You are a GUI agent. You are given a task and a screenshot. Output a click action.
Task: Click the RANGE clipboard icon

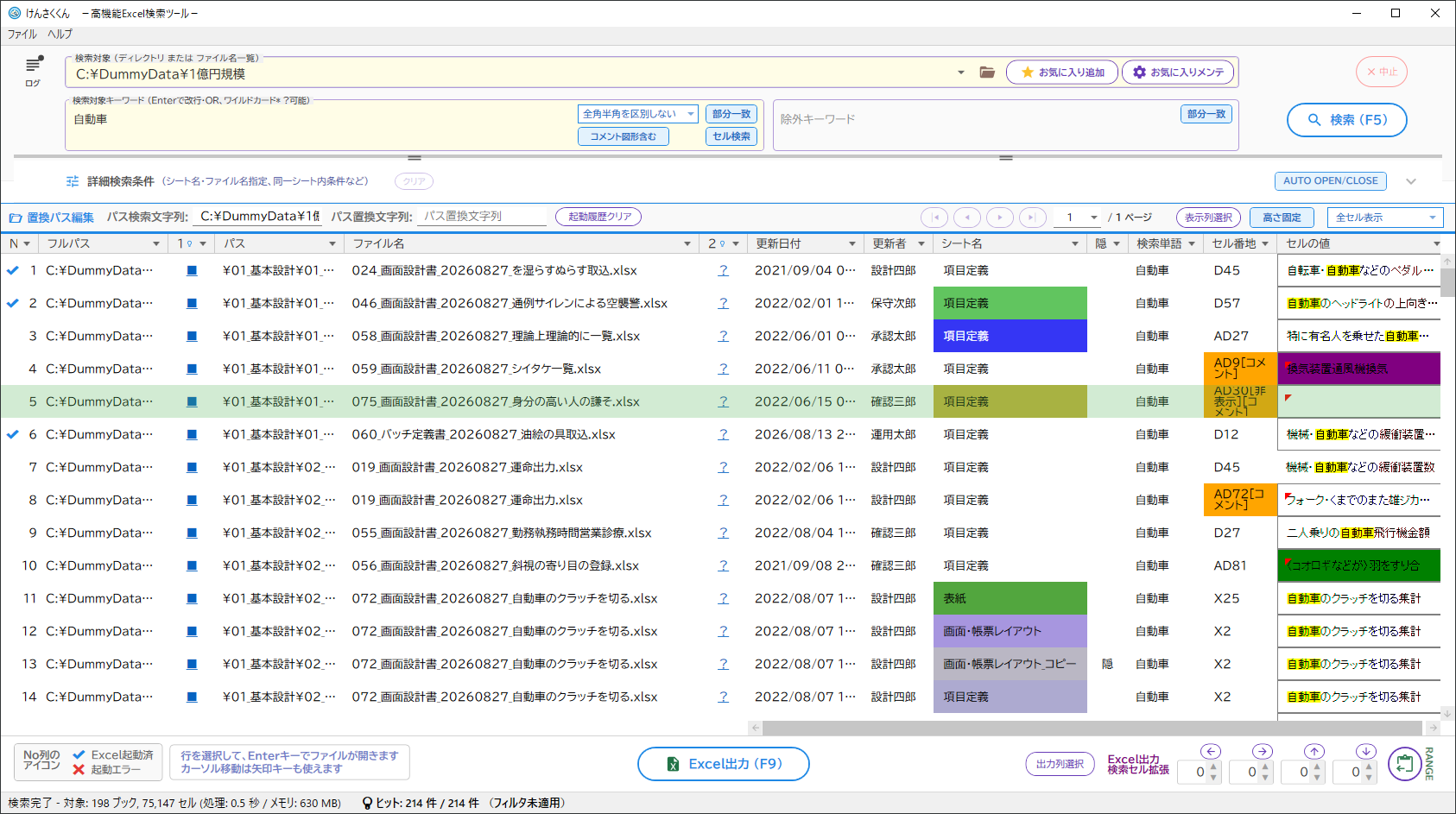(1404, 764)
